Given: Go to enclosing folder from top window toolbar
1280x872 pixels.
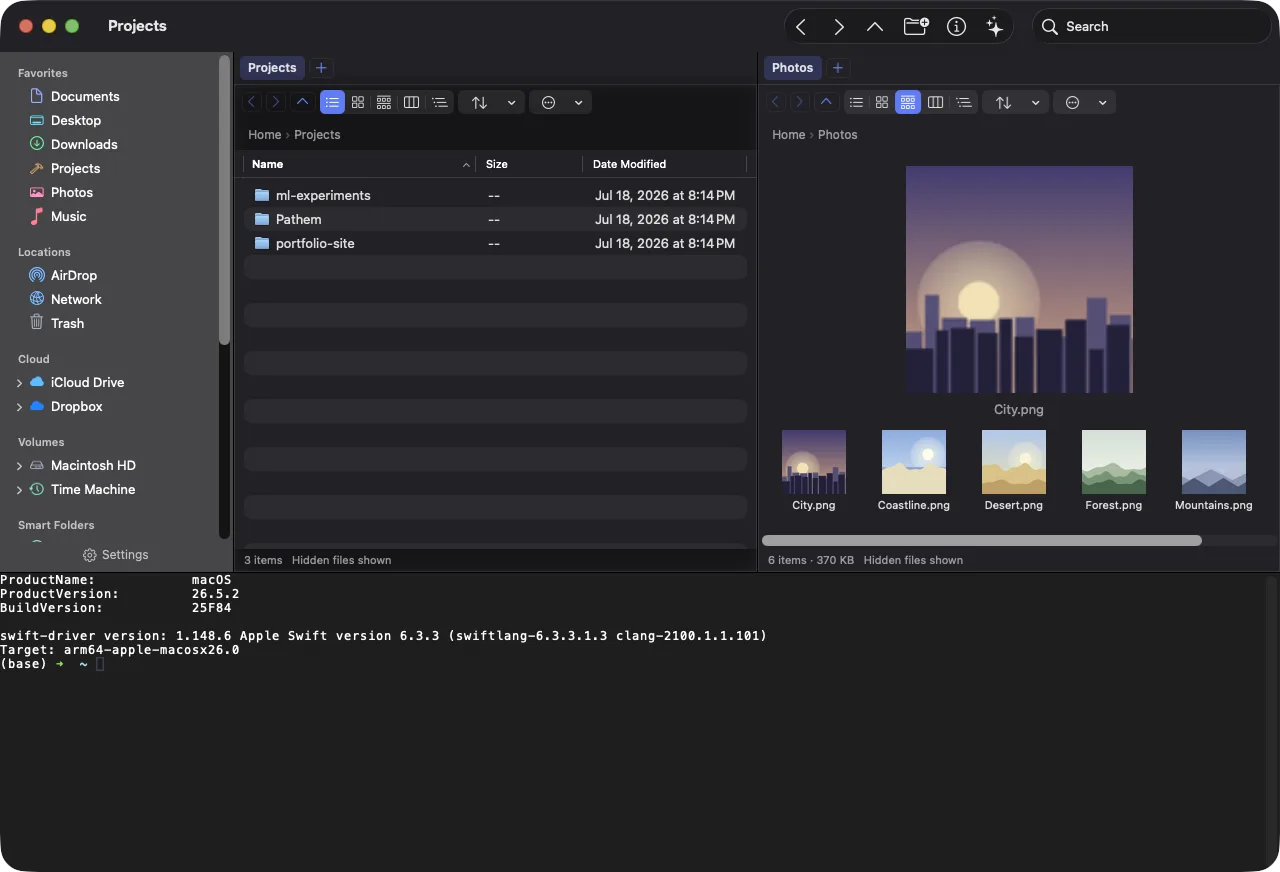Looking at the screenshot, I should coord(875,27).
